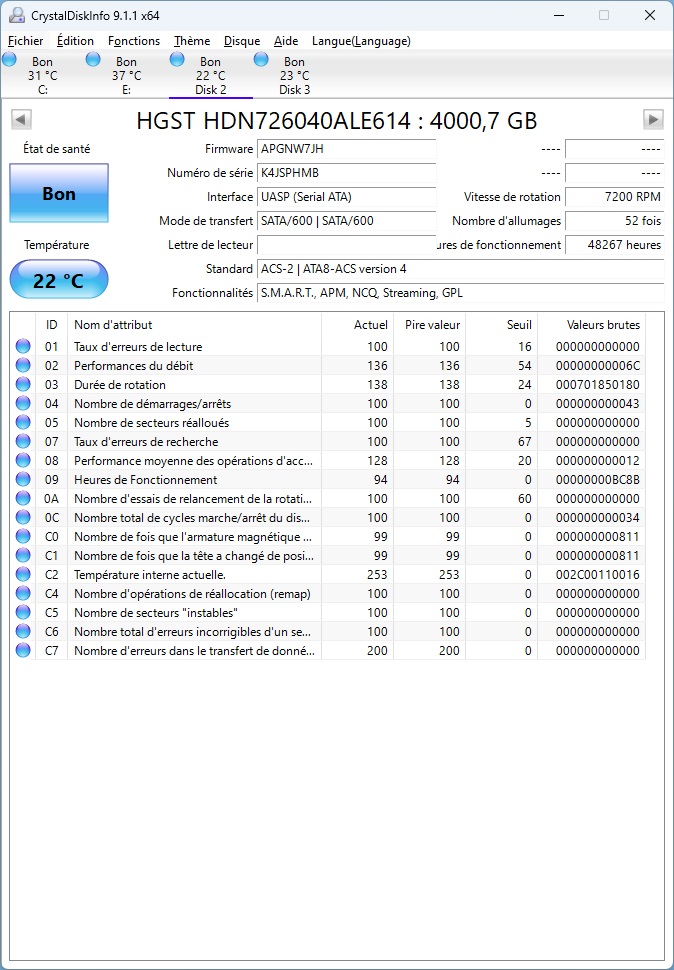The height and width of the screenshot is (970, 674).
Task: Click the 22 °C temperature button
Action: click(x=59, y=281)
